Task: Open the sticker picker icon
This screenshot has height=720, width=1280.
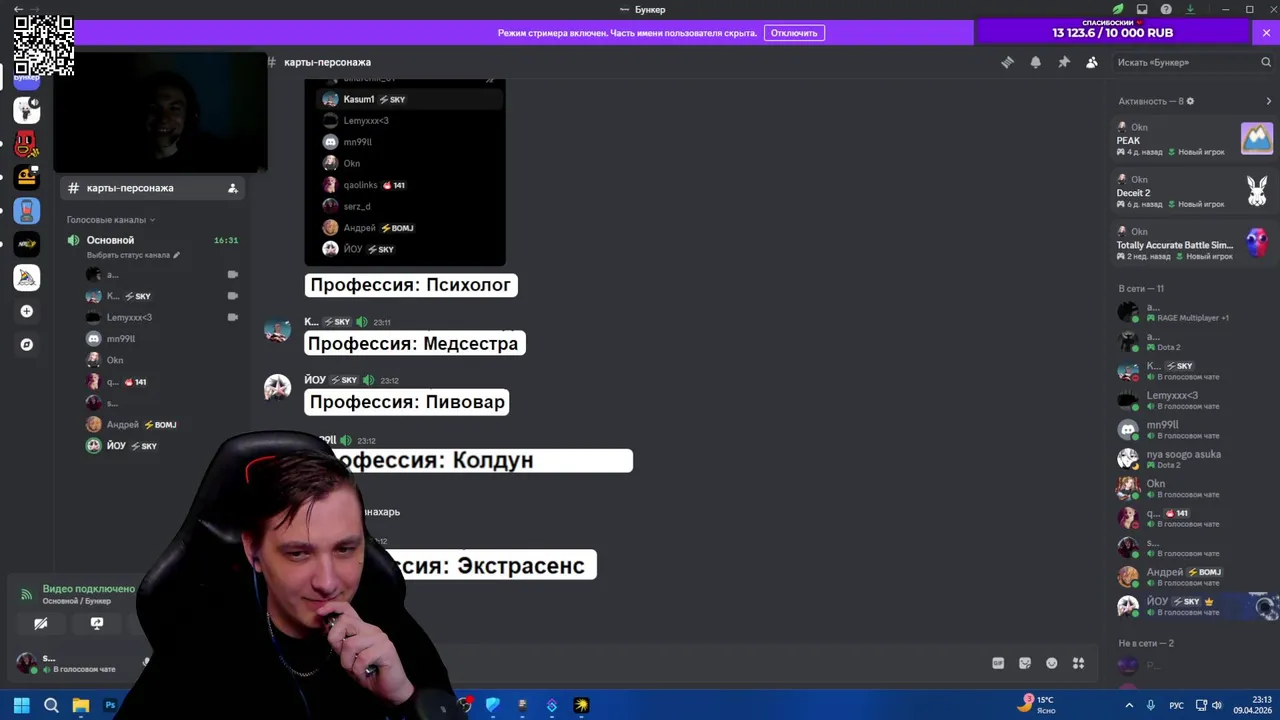Action: point(1025,663)
